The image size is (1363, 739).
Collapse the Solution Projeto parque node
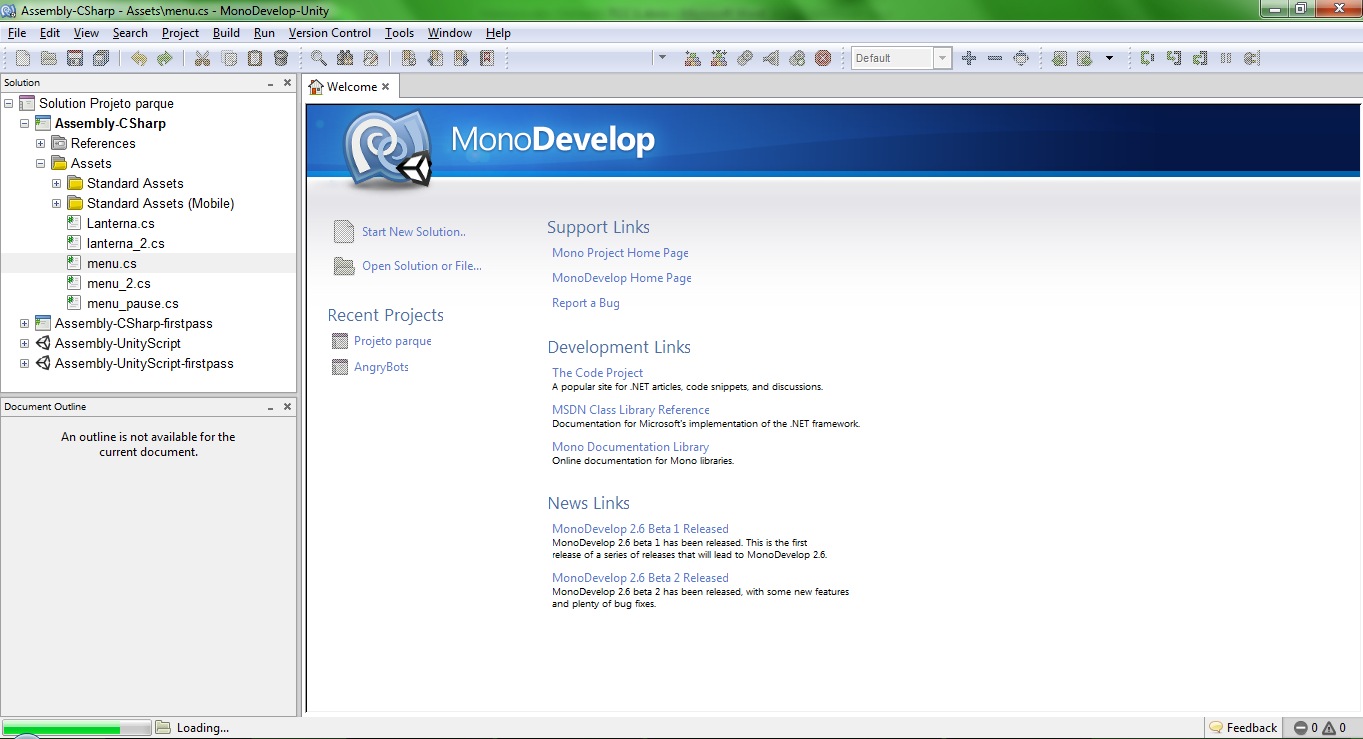[x=9, y=103]
